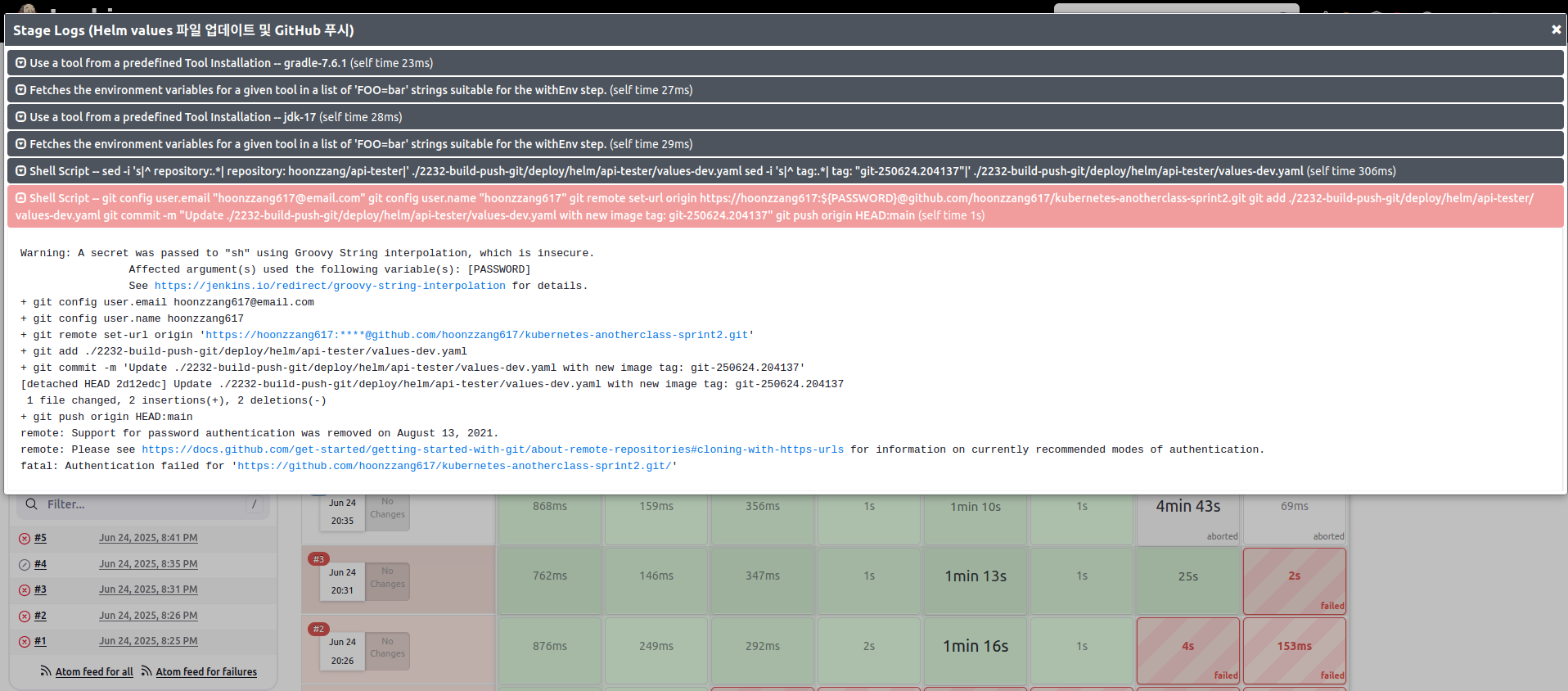Screen dimensions: 1568x691
Task: Select the 159ms stage cell
Action: (x=656, y=519)
